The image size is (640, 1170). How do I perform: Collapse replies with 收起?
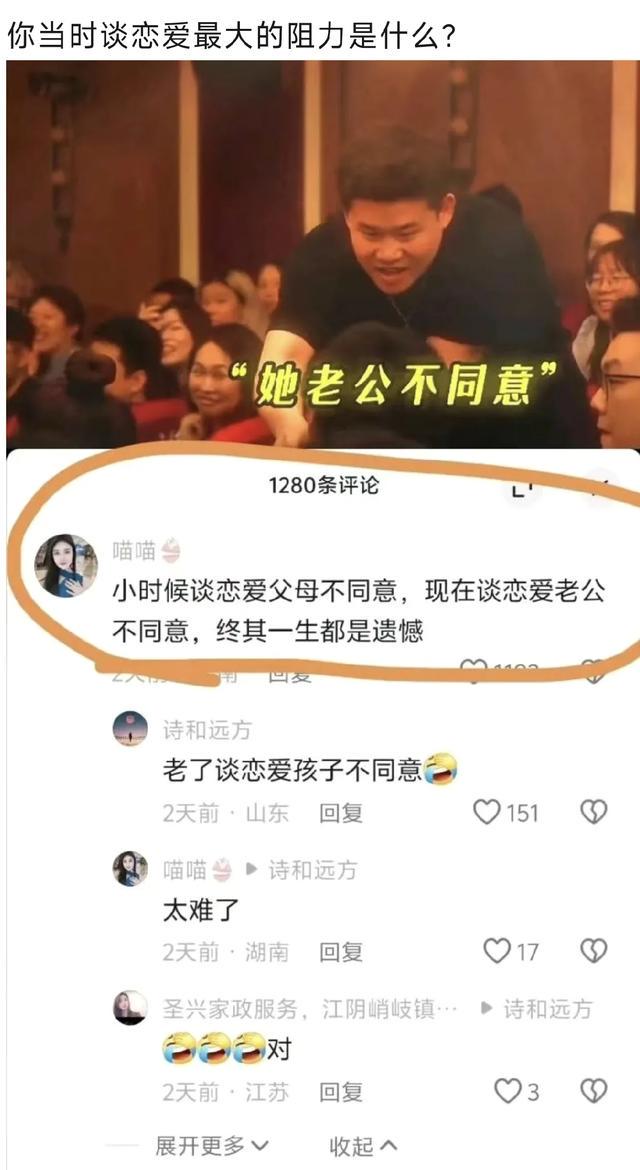pyautogui.click(x=363, y=1145)
